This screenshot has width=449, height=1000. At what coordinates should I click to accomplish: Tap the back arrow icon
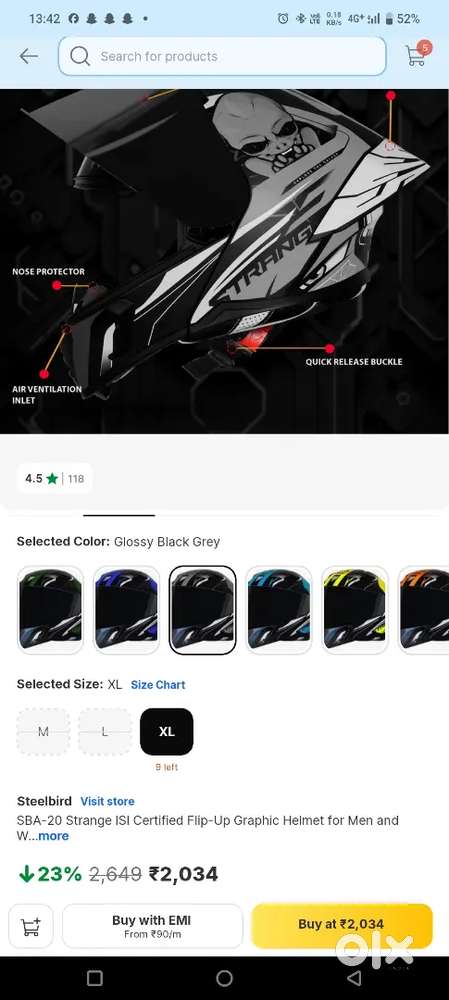[x=29, y=56]
